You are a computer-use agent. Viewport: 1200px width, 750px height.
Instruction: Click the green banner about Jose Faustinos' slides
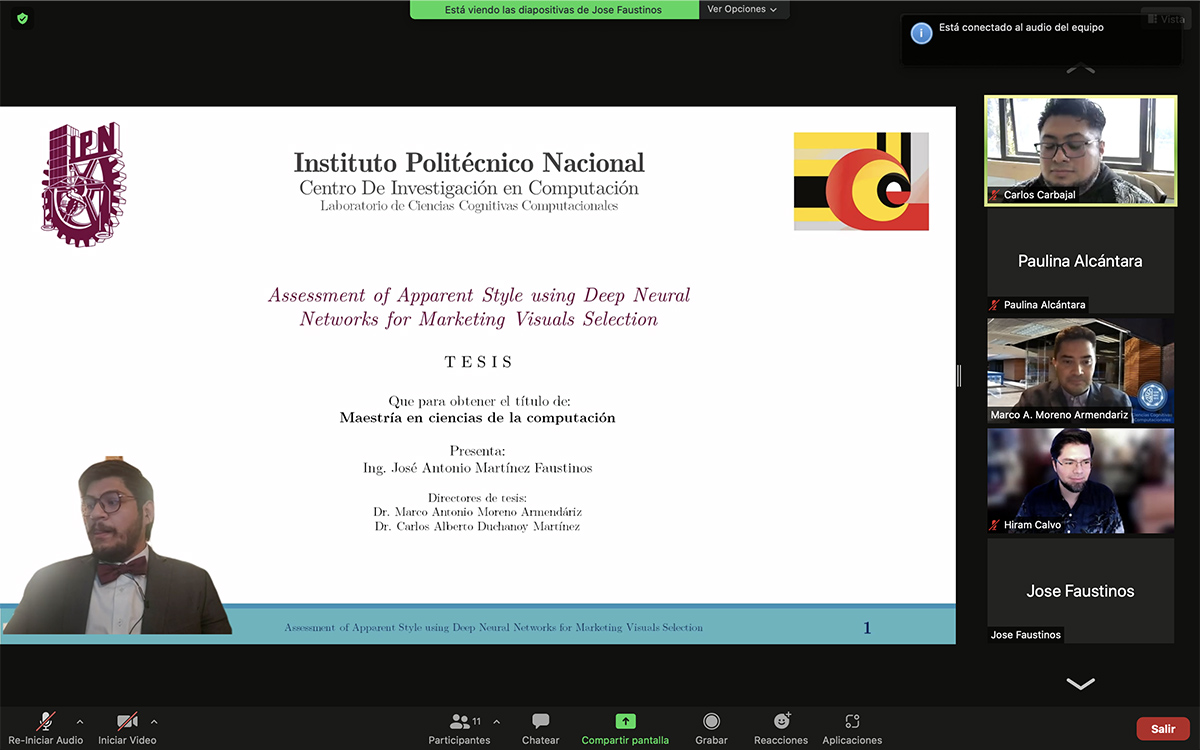tap(554, 9)
